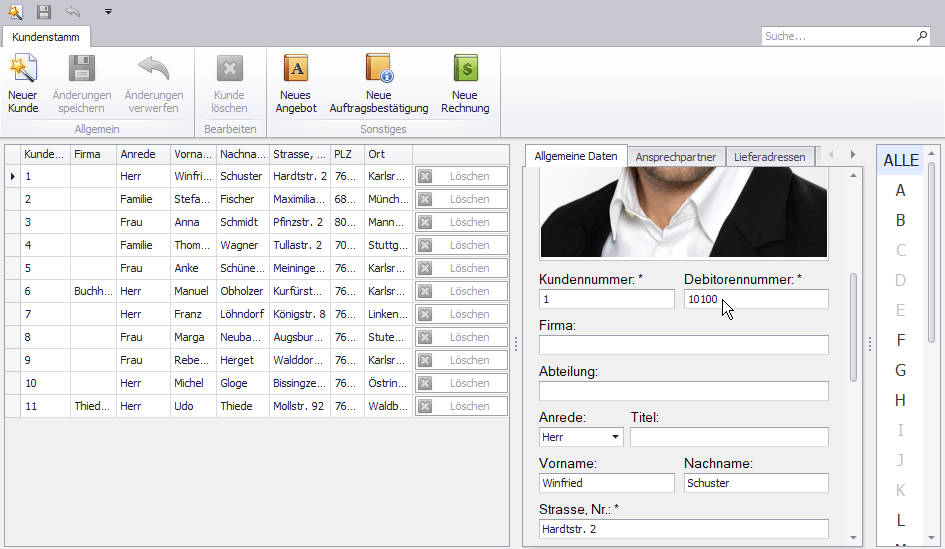Screen dimensions: 945x549
Task: Delete customer Schmidt via Löschen button
Action: [462, 222]
